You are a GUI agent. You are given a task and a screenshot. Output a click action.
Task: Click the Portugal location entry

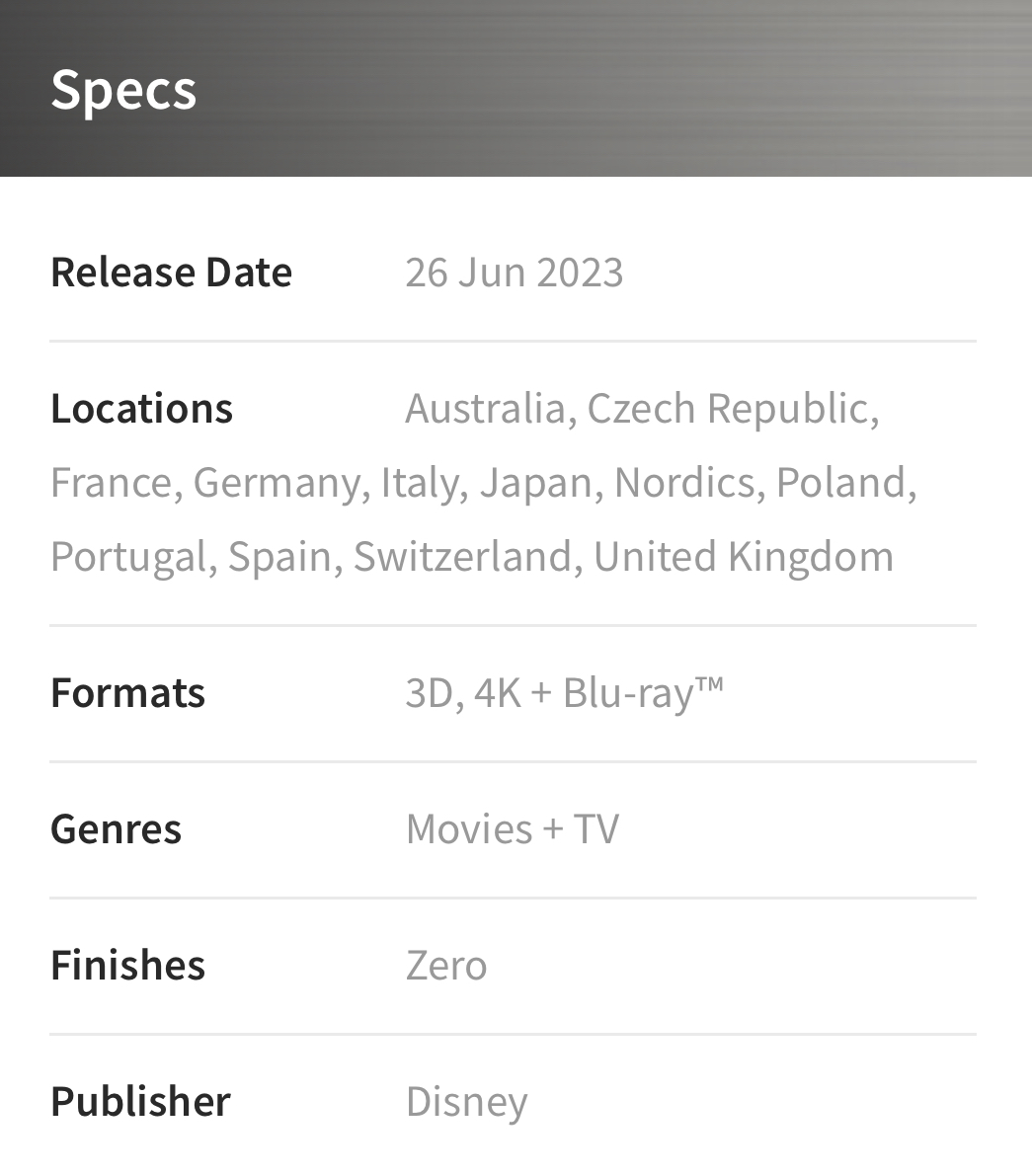click(x=128, y=557)
